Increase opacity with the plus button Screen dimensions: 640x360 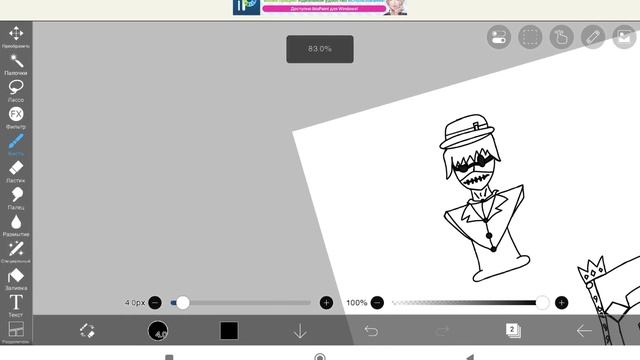pyautogui.click(x=562, y=303)
